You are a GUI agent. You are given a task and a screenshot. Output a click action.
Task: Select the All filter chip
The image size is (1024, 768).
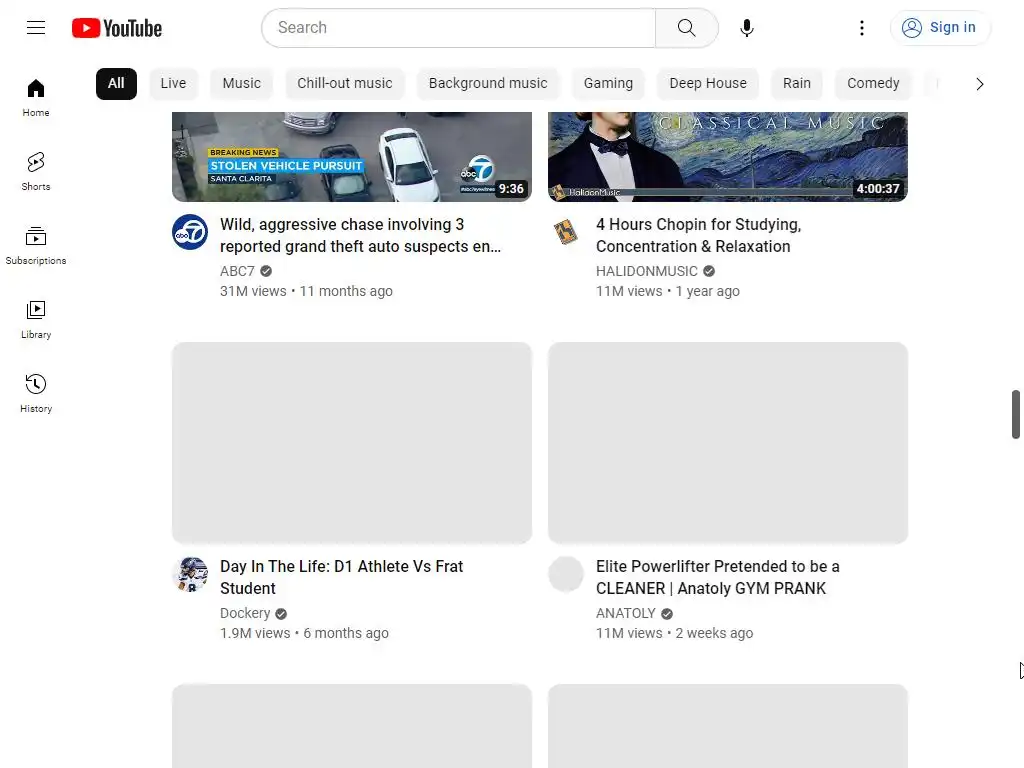point(116,84)
